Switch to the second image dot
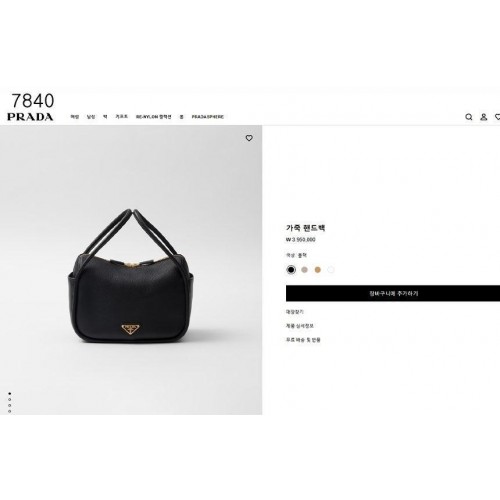 (x=10, y=399)
